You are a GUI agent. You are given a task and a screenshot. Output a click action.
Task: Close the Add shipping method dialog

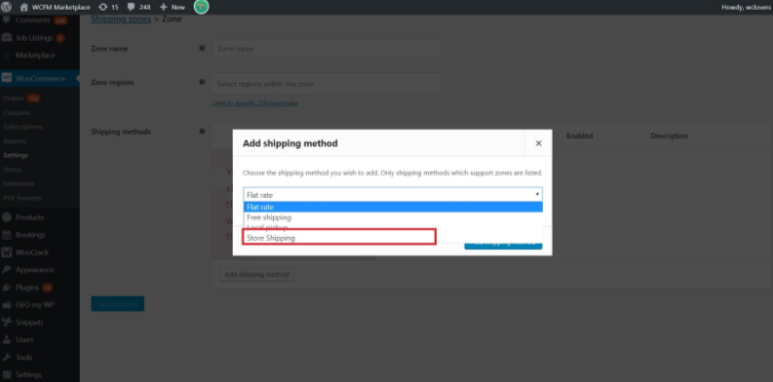pos(538,143)
